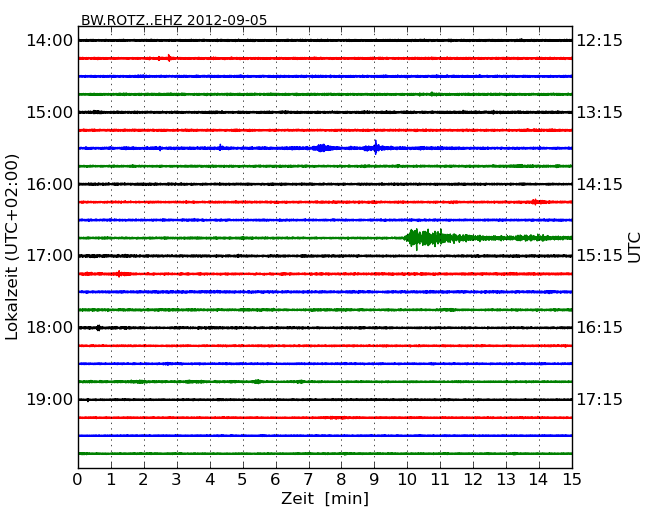This screenshot has width=650, height=520.
Task: Click x-axis tick label 2
Action: coord(143,480)
